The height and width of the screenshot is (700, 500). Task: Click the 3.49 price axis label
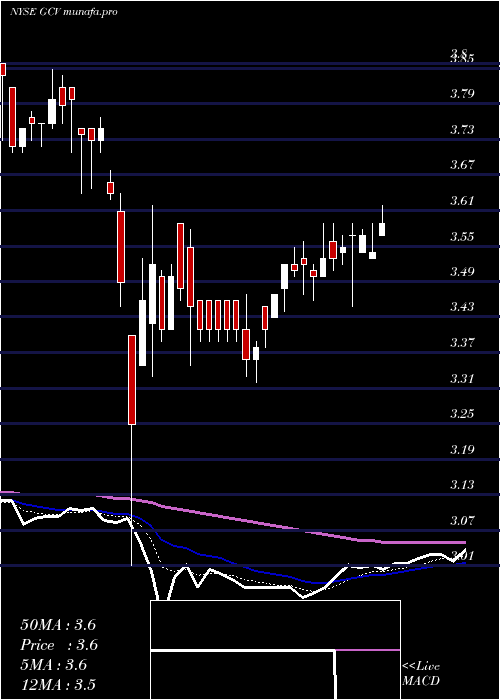tap(462, 271)
